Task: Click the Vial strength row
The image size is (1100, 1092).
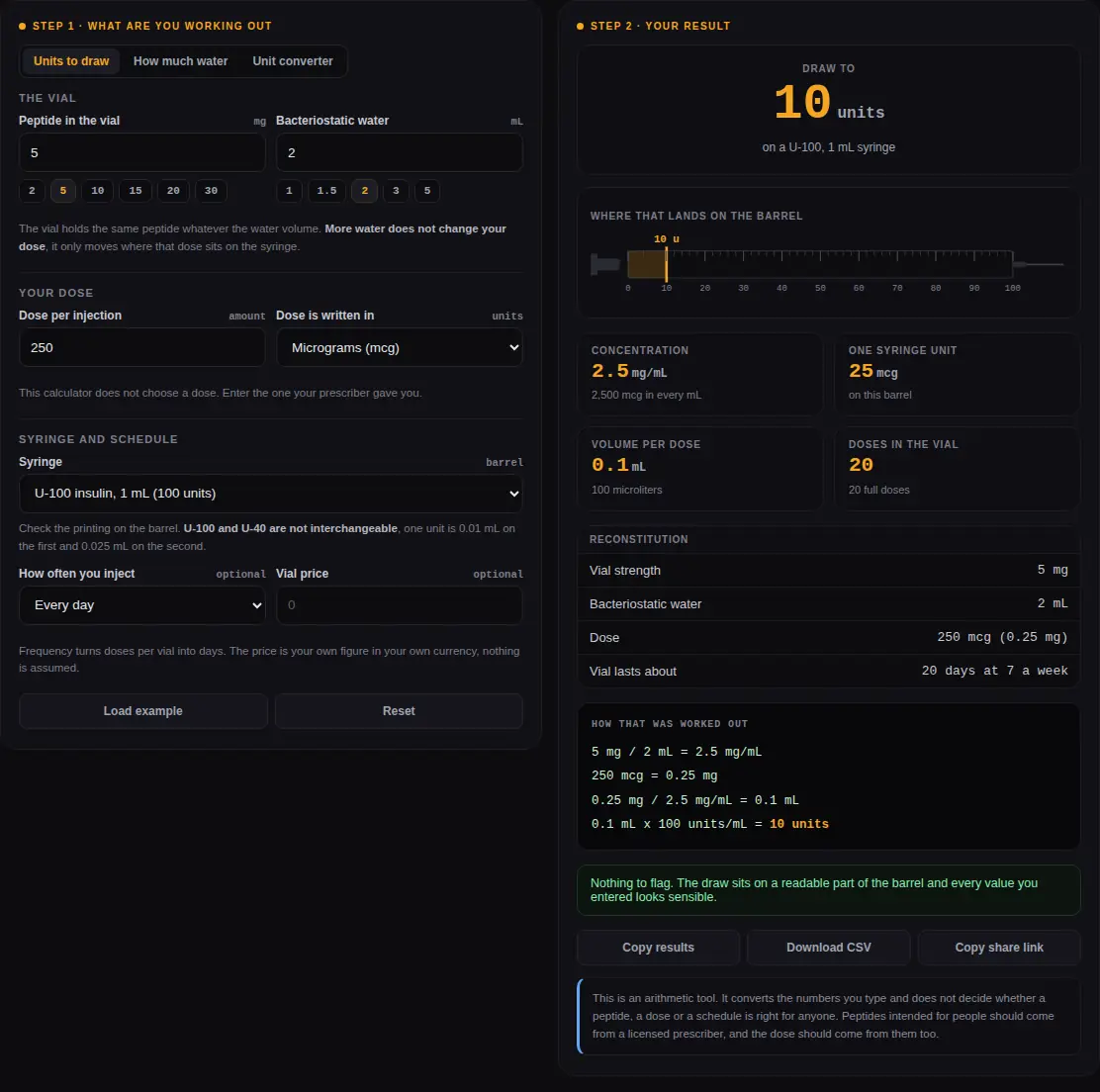Action: coord(829,570)
